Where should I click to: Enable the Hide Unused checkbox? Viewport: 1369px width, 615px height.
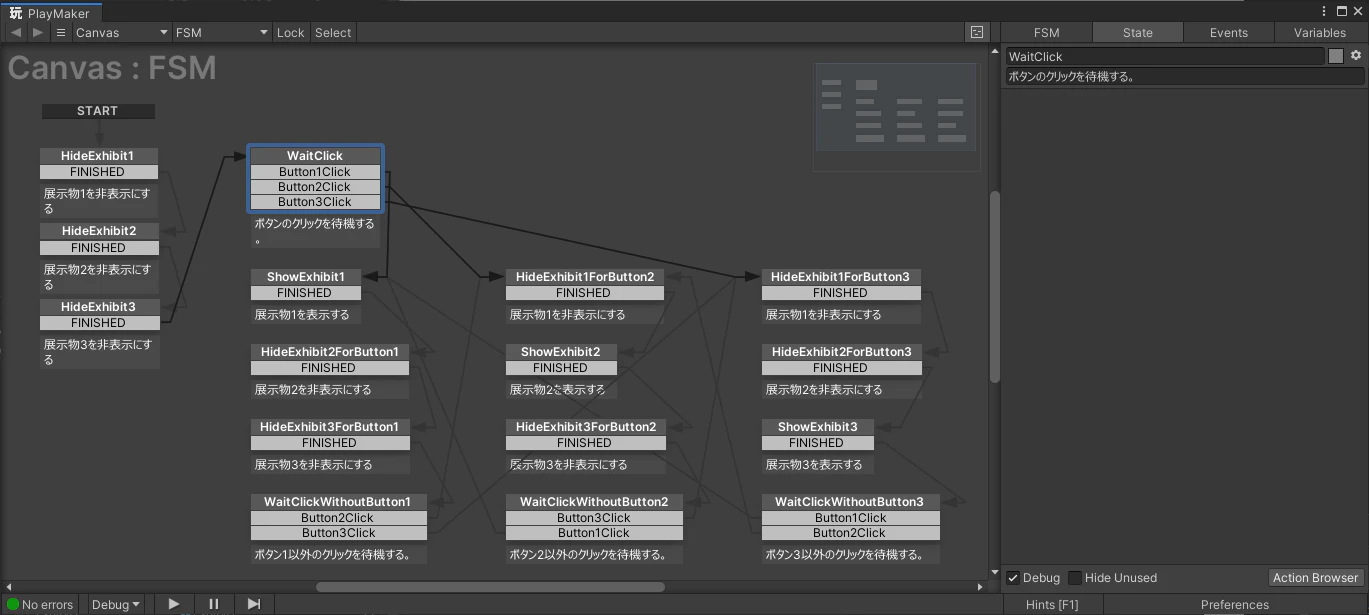click(x=1075, y=578)
